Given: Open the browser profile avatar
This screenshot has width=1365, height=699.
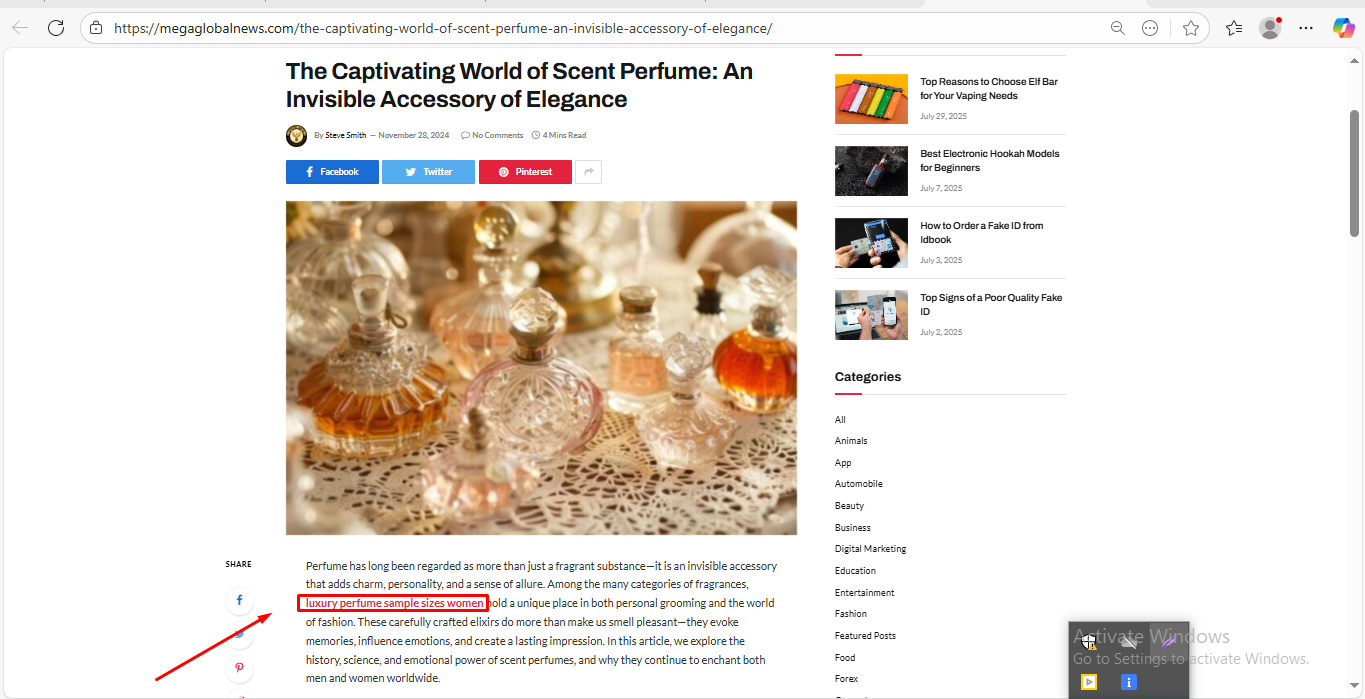Looking at the screenshot, I should (x=1270, y=28).
